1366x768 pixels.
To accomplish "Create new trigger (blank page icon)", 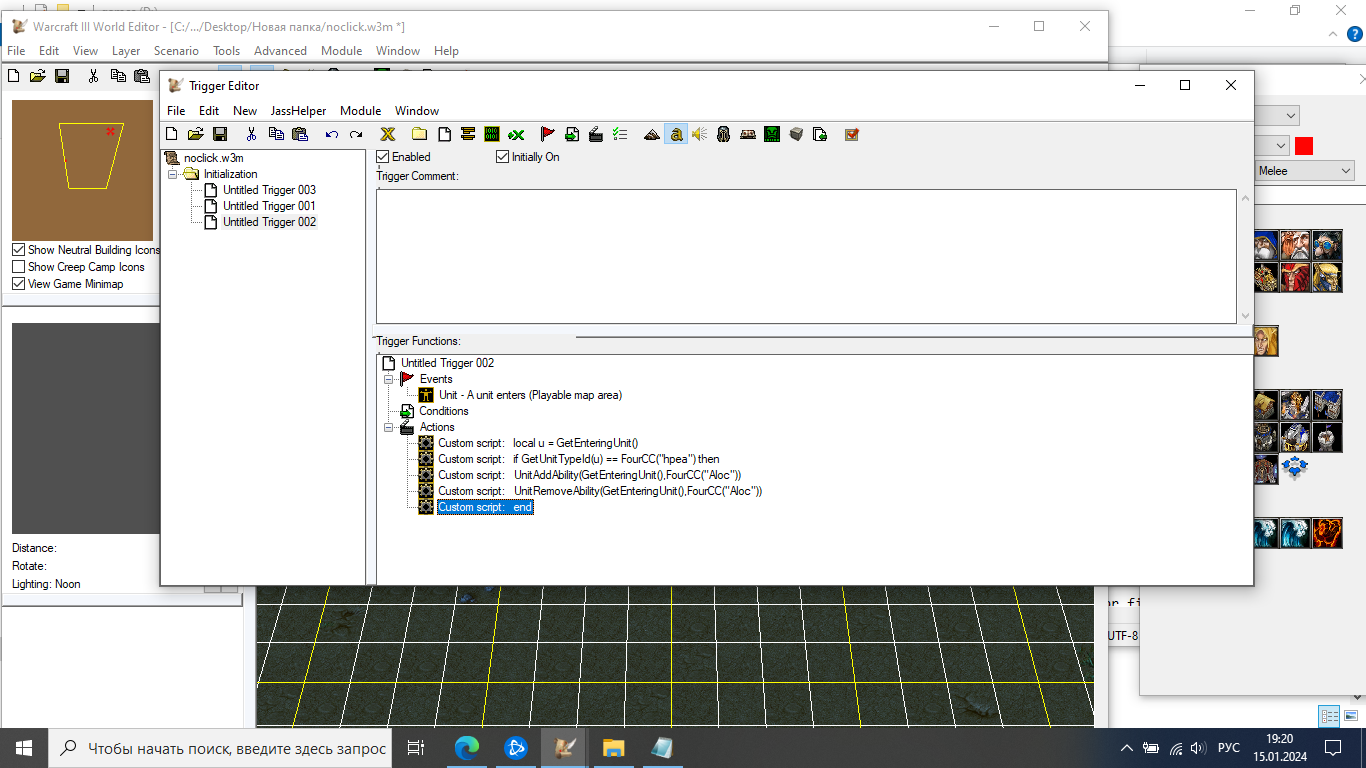I will 443,134.
